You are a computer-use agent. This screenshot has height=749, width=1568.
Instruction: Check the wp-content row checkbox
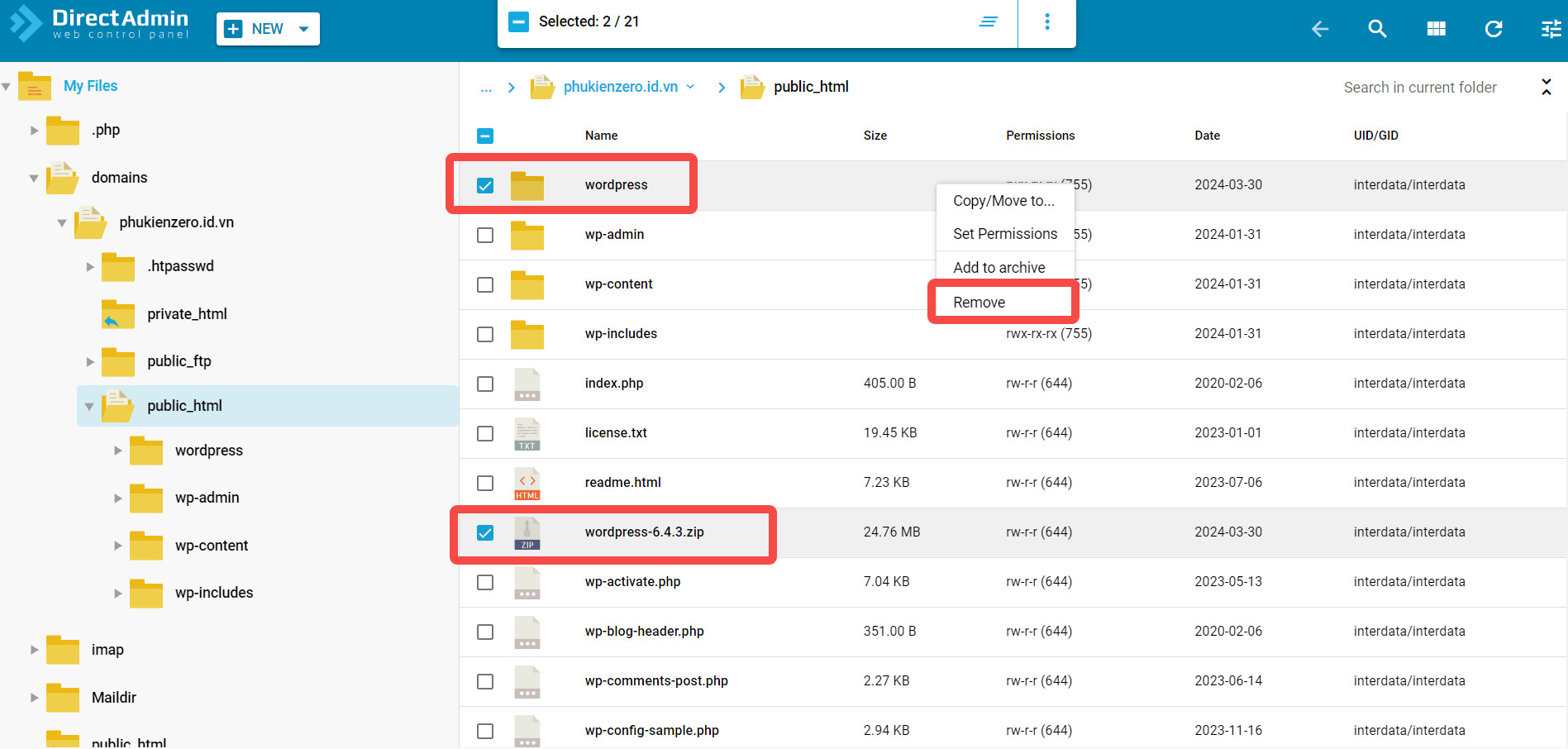click(x=485, y=284)
